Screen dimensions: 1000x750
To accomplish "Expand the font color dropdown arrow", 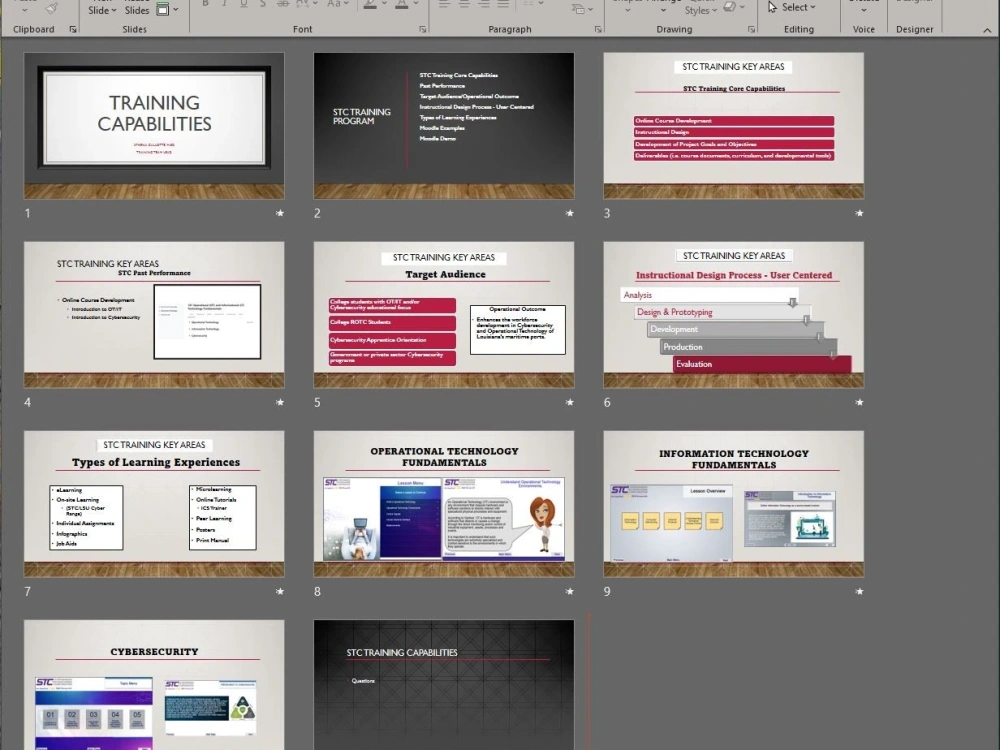I will (415, 4).
